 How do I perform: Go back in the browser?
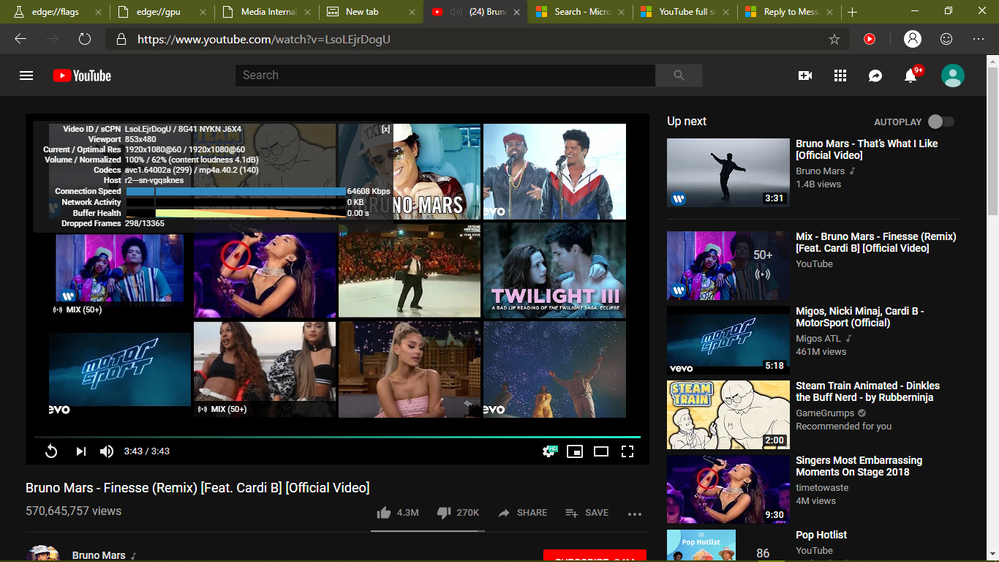coord(20,39)
